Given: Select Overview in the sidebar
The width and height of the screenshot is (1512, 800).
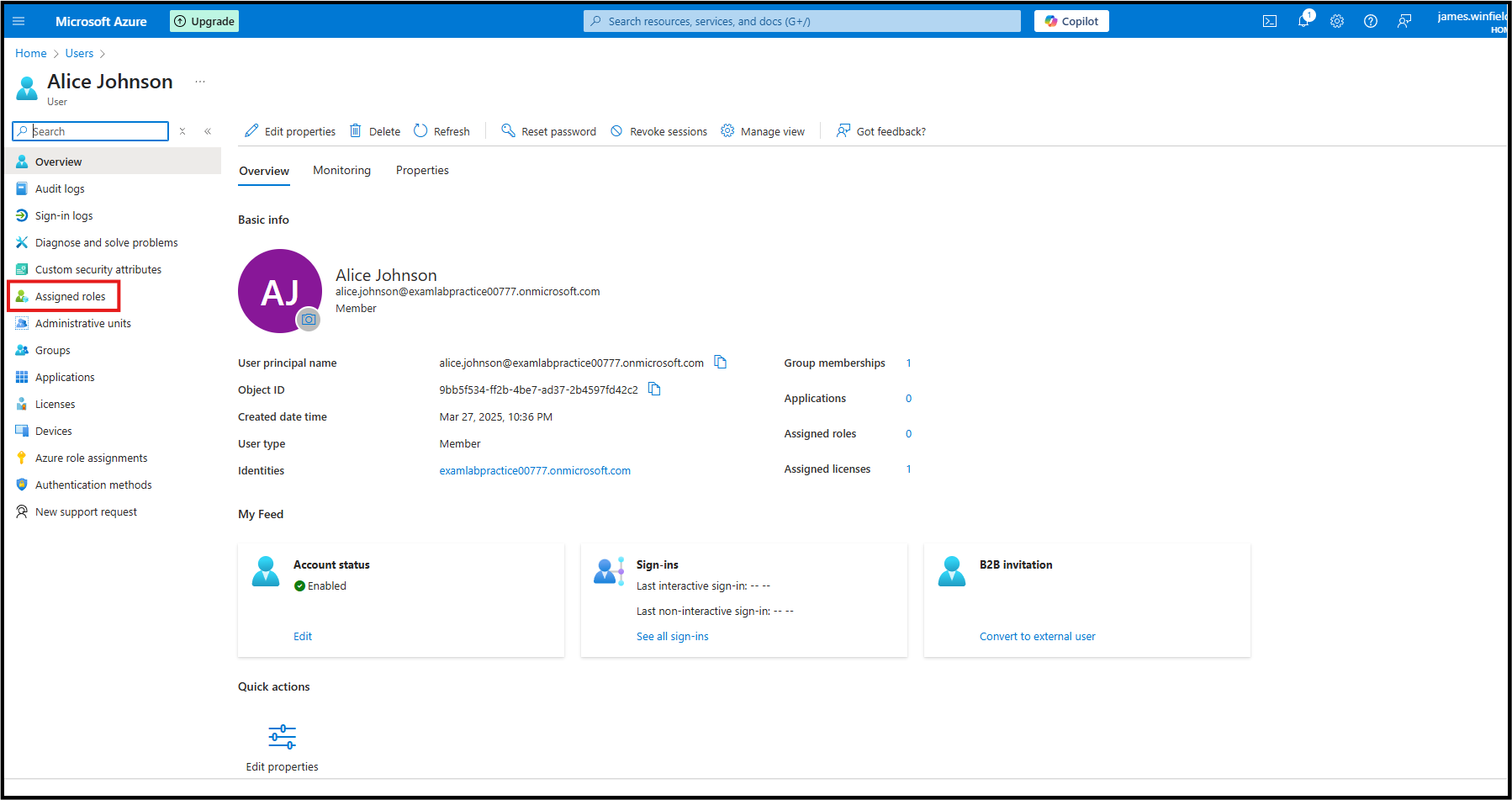Looking at the screenshot, I should pyautogui.click(x=114, y=162).
